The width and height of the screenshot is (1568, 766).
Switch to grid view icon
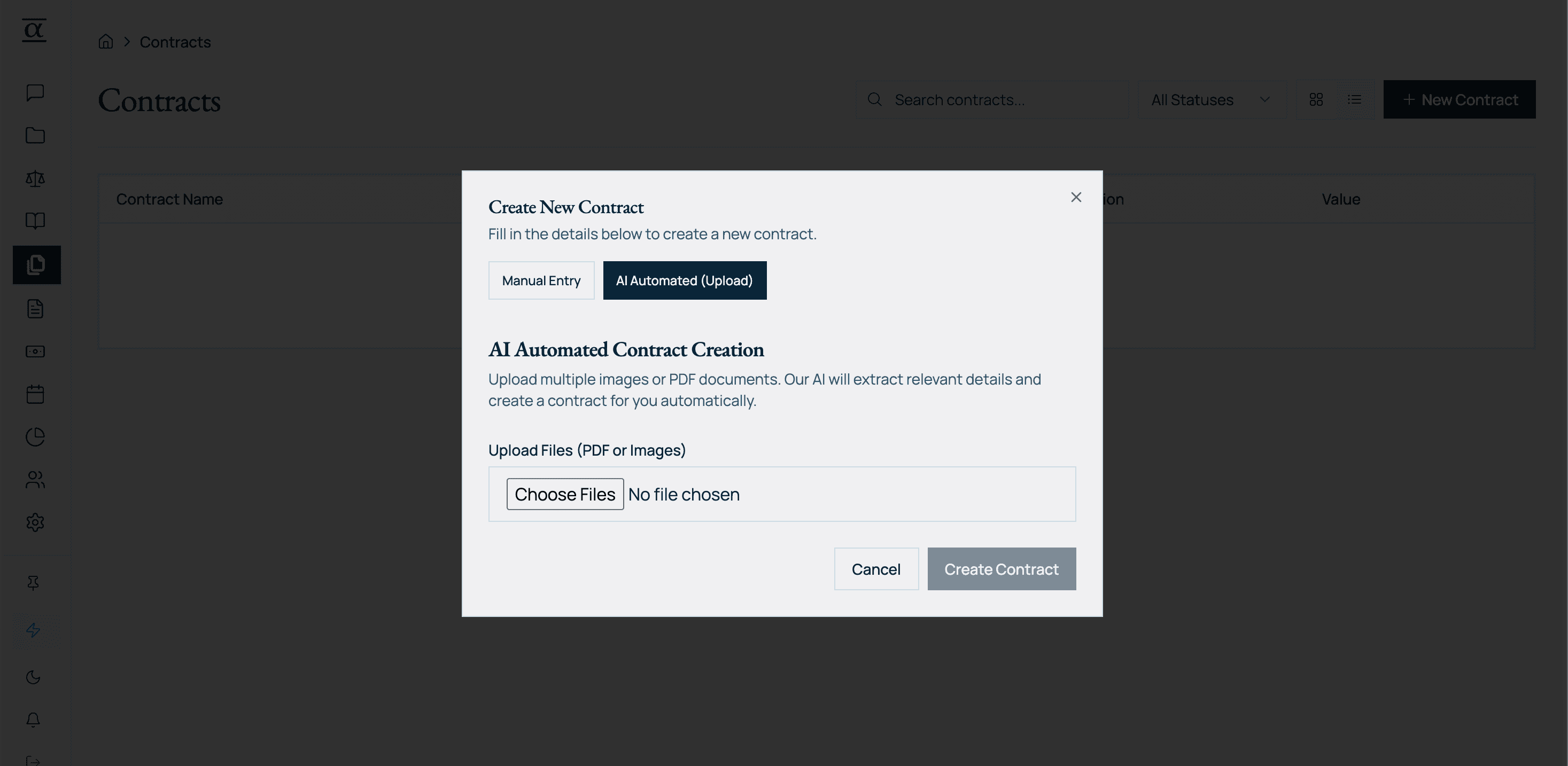[1316, 100]
